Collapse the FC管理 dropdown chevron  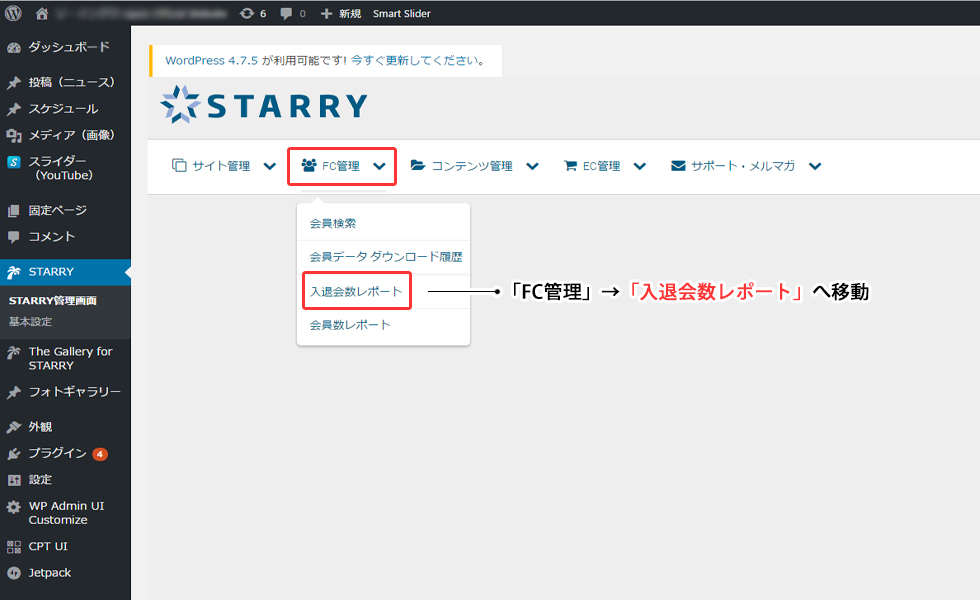tap(379, 166)
